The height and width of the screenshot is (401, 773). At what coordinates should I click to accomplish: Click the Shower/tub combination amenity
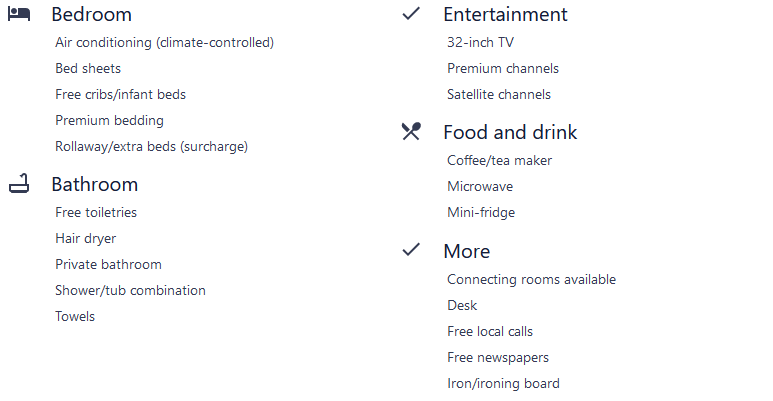[130, 290]
